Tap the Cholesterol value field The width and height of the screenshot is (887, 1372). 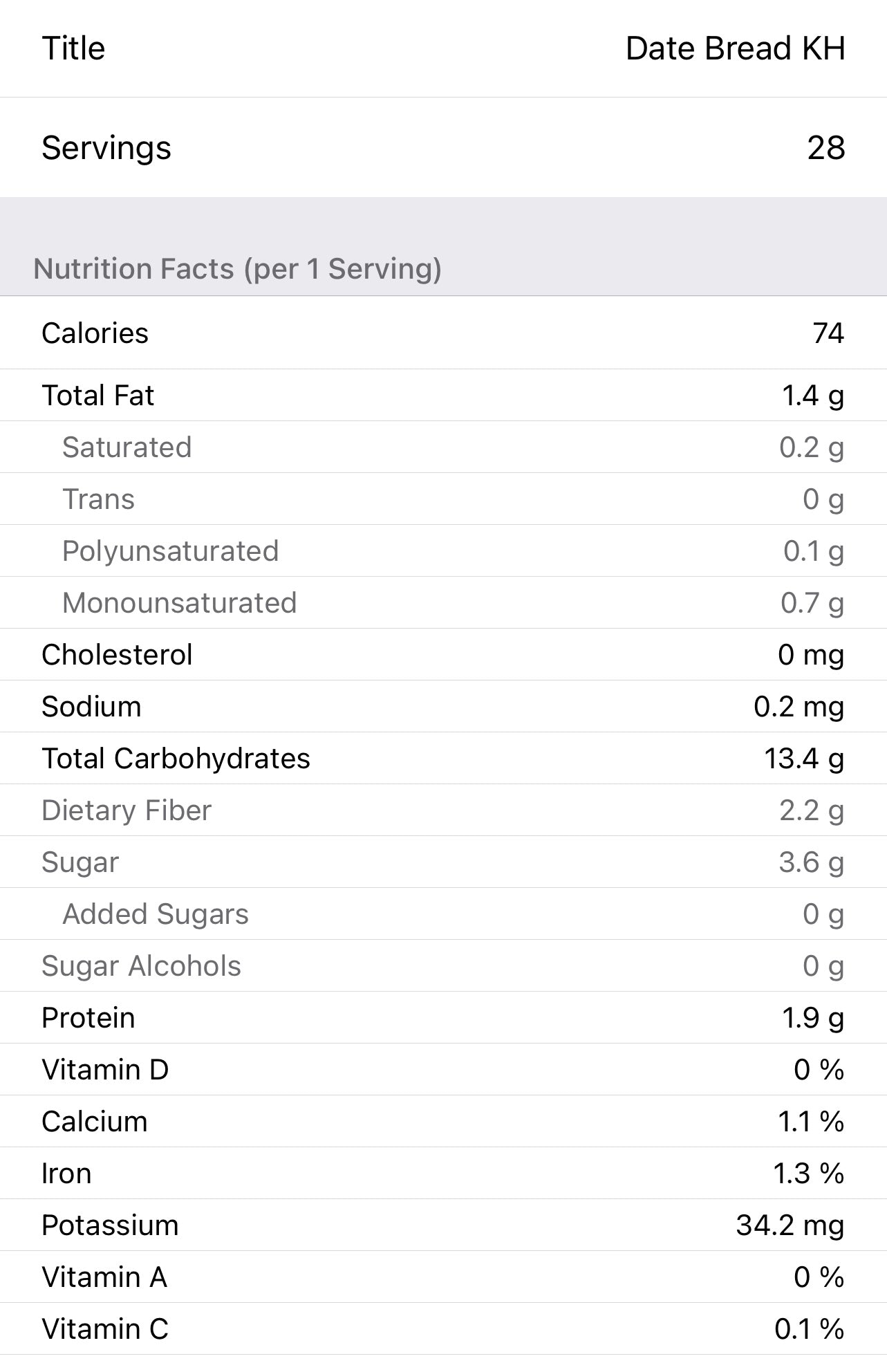coord(810,655)
